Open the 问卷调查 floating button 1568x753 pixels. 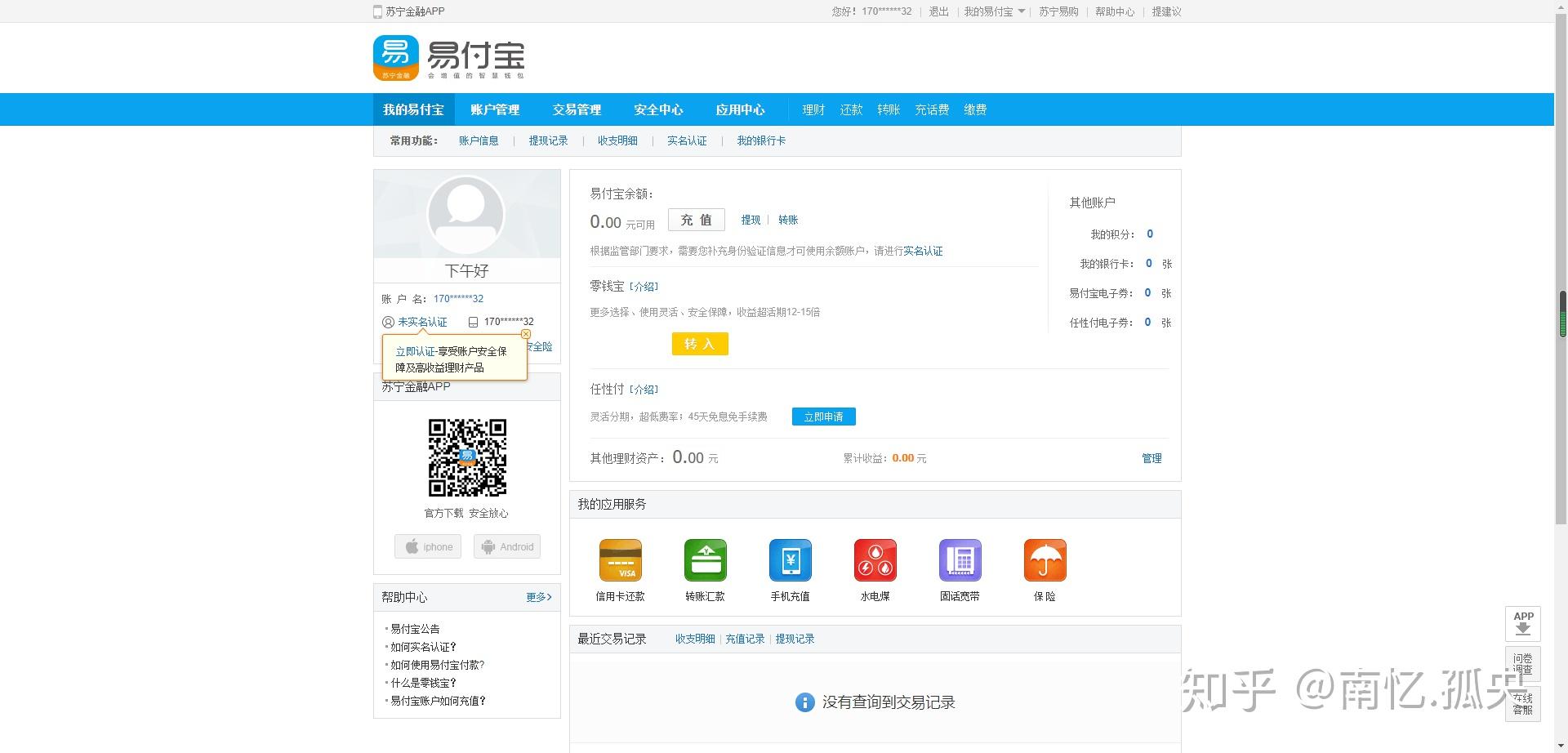tap(1523, 663)
